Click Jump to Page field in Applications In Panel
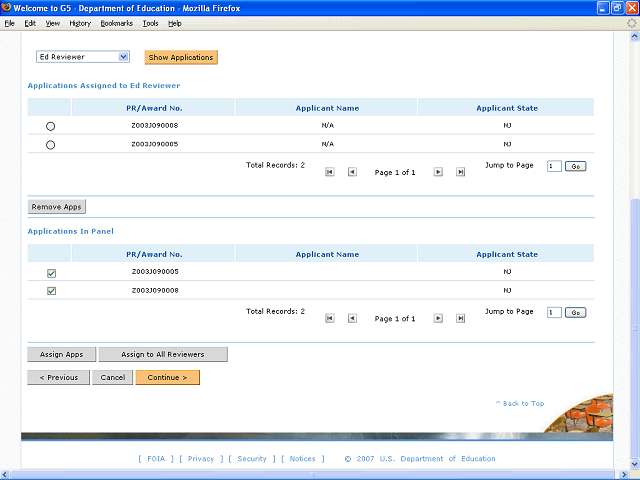640x480 pixels. [x=554, y=312]
